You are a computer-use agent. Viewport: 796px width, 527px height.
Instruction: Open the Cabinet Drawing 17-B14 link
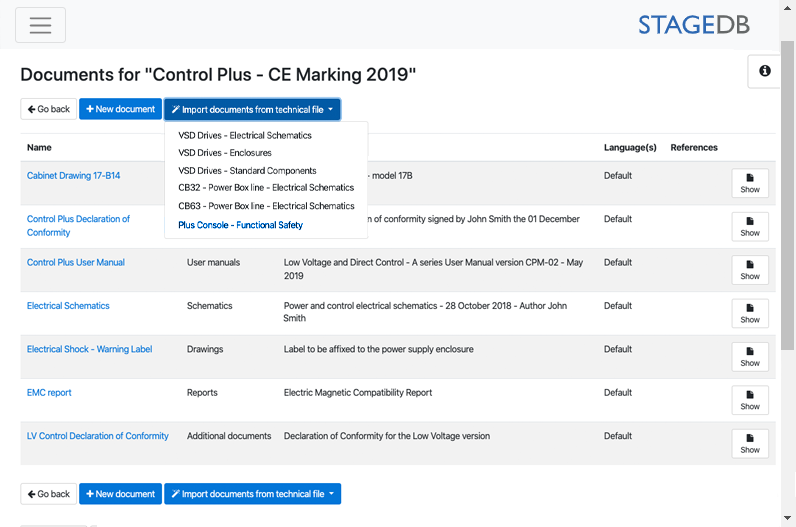click(x=74, y=176)
